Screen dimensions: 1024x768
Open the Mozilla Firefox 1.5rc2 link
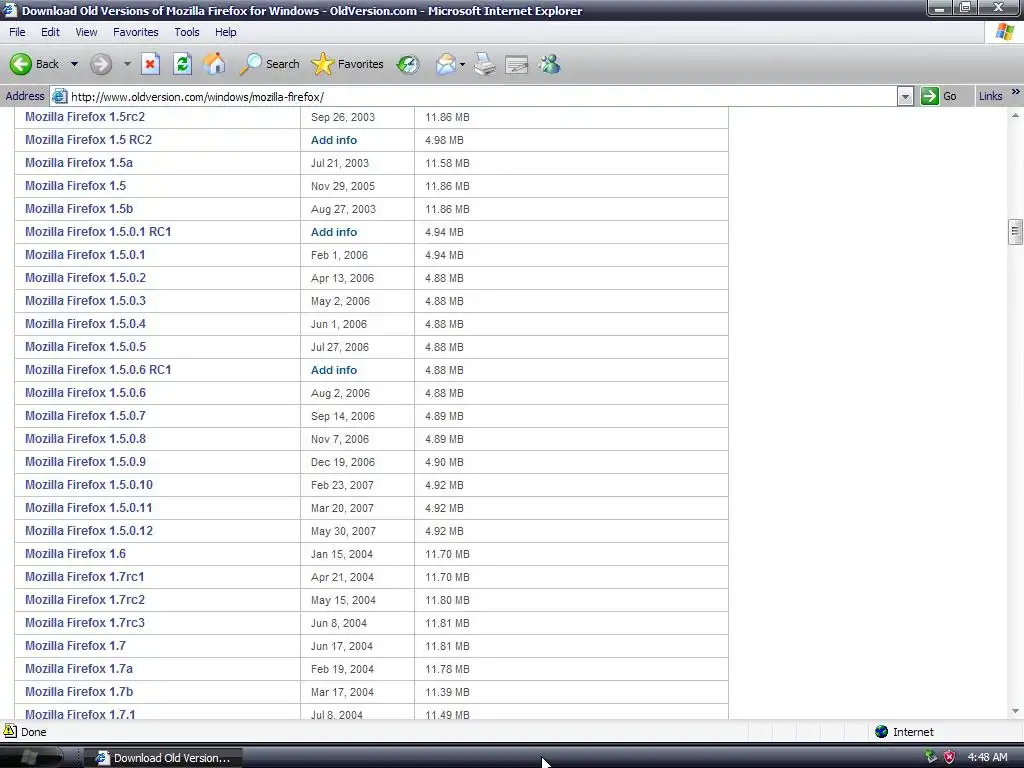[x=85, y=117]
